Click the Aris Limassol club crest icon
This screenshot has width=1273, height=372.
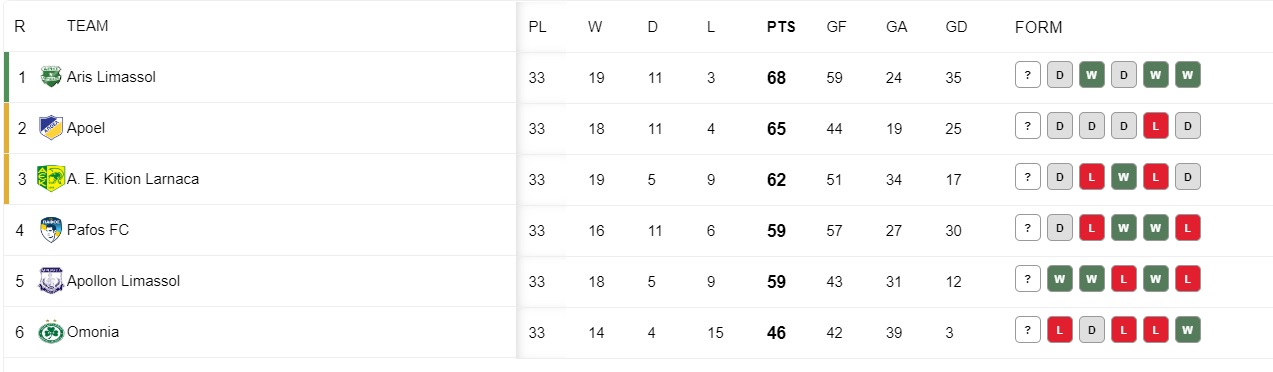pos(50,76)
